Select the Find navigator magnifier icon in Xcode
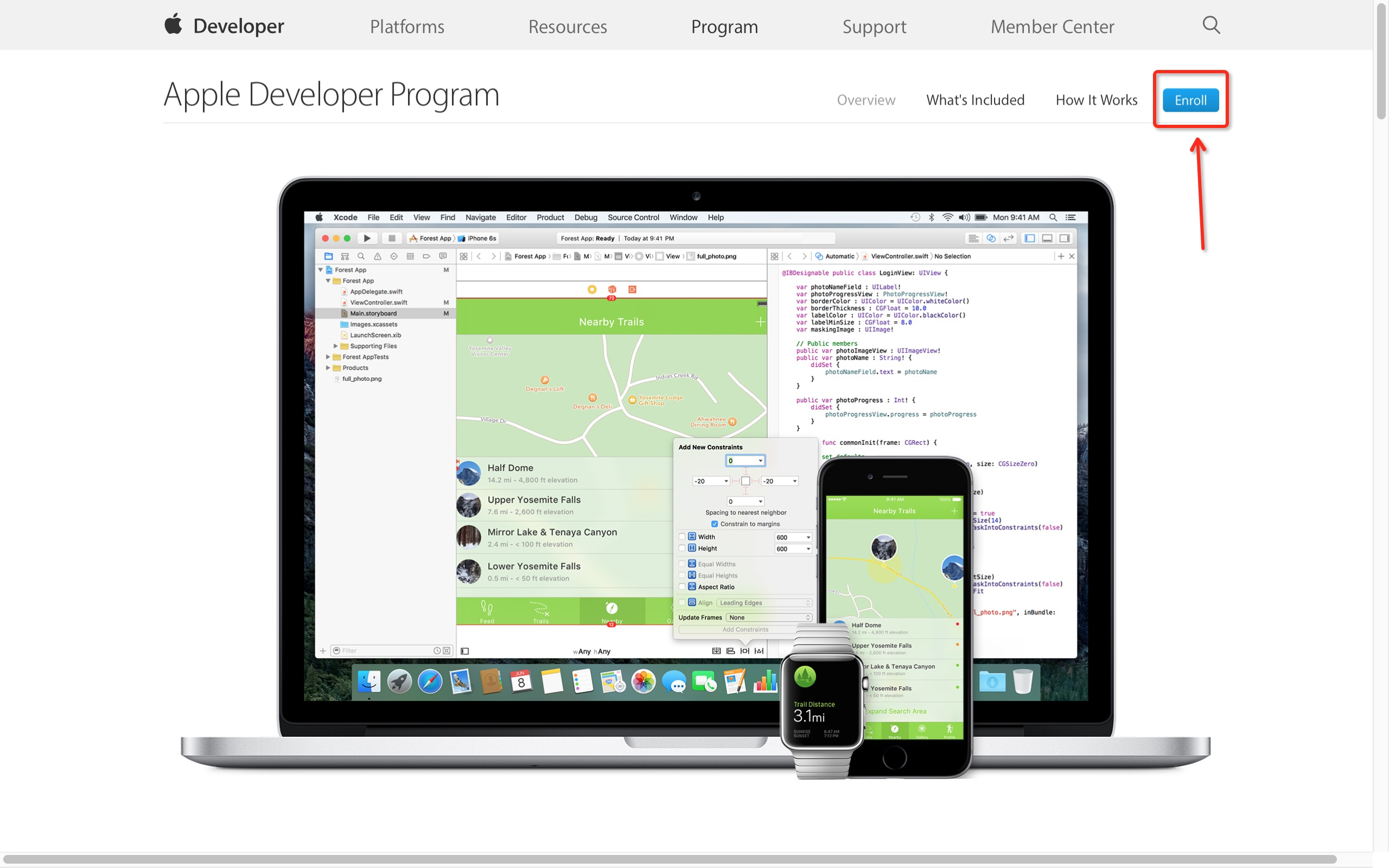The image size is (1389, 868). [361, 256]
